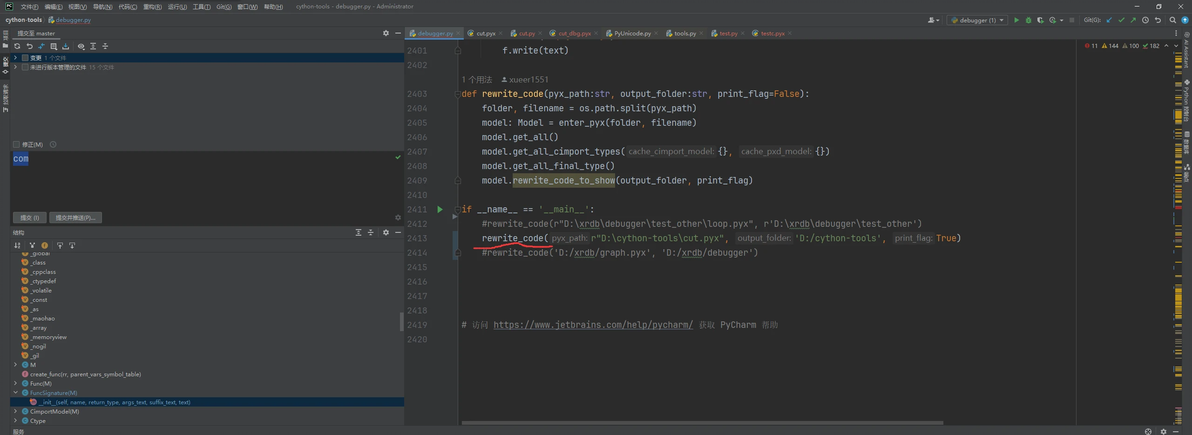Screen dimensions: 1192x435
Task: Click the run gutter arrow at line 2411
Action: point(439,209)
